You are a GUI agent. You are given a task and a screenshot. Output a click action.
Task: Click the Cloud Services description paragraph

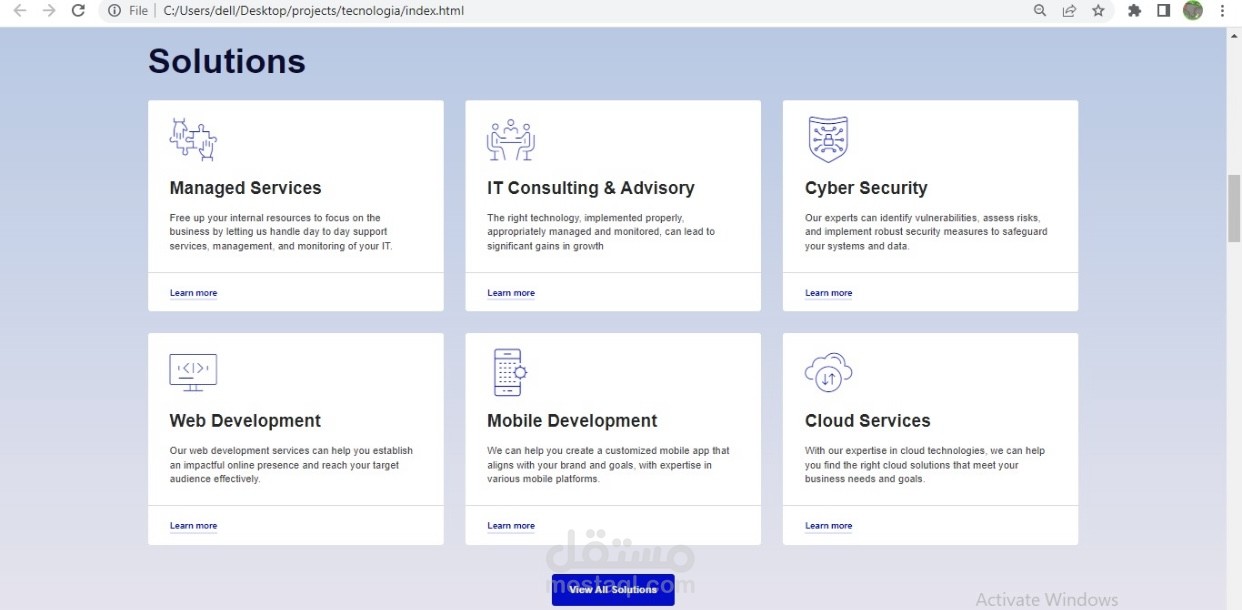pyautogui.click(x=925, y=465)
